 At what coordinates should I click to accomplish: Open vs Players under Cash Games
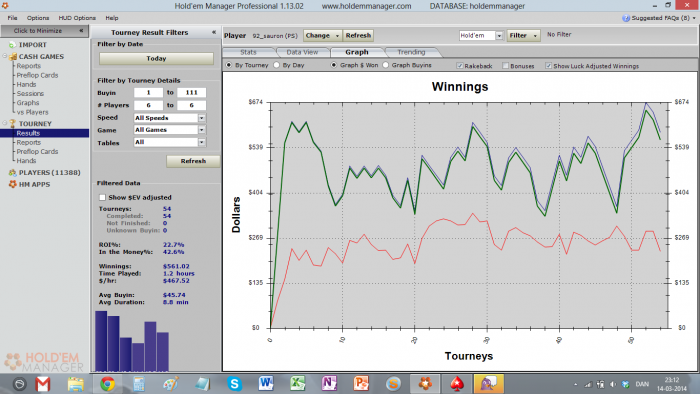coord(33,112)
